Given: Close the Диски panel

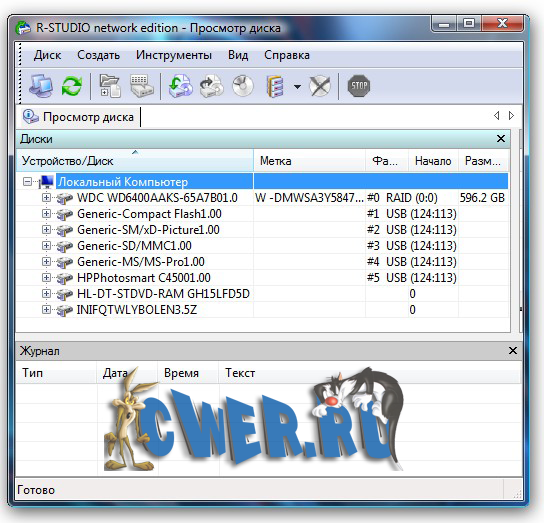Looking at the screenshot, I should click(x=501, y=139).
